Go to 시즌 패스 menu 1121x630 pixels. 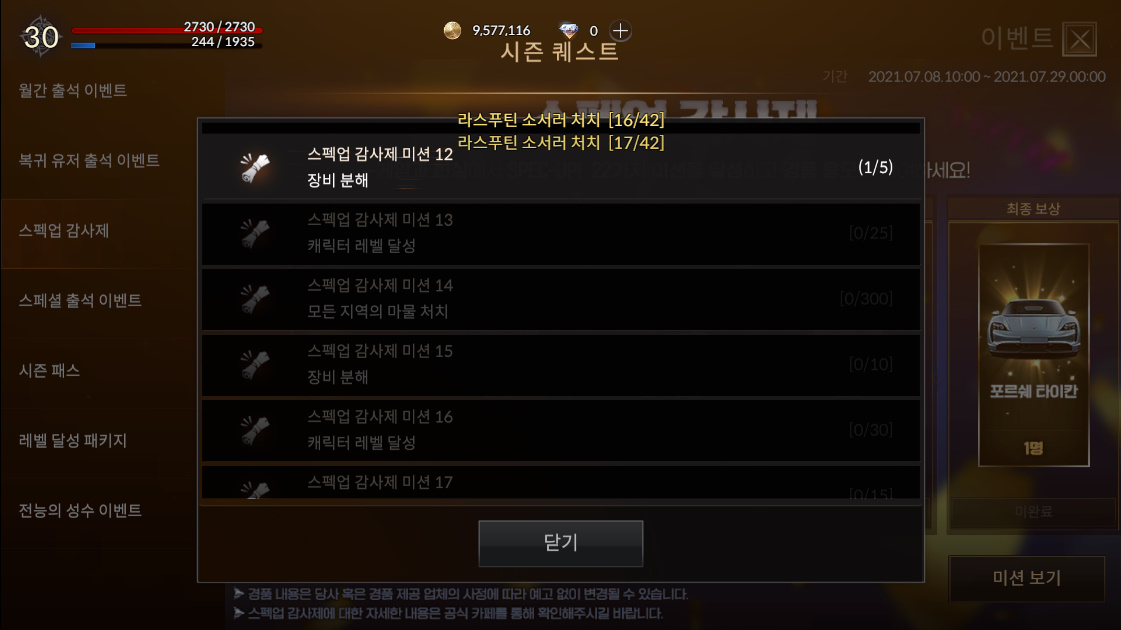point(49,370)
